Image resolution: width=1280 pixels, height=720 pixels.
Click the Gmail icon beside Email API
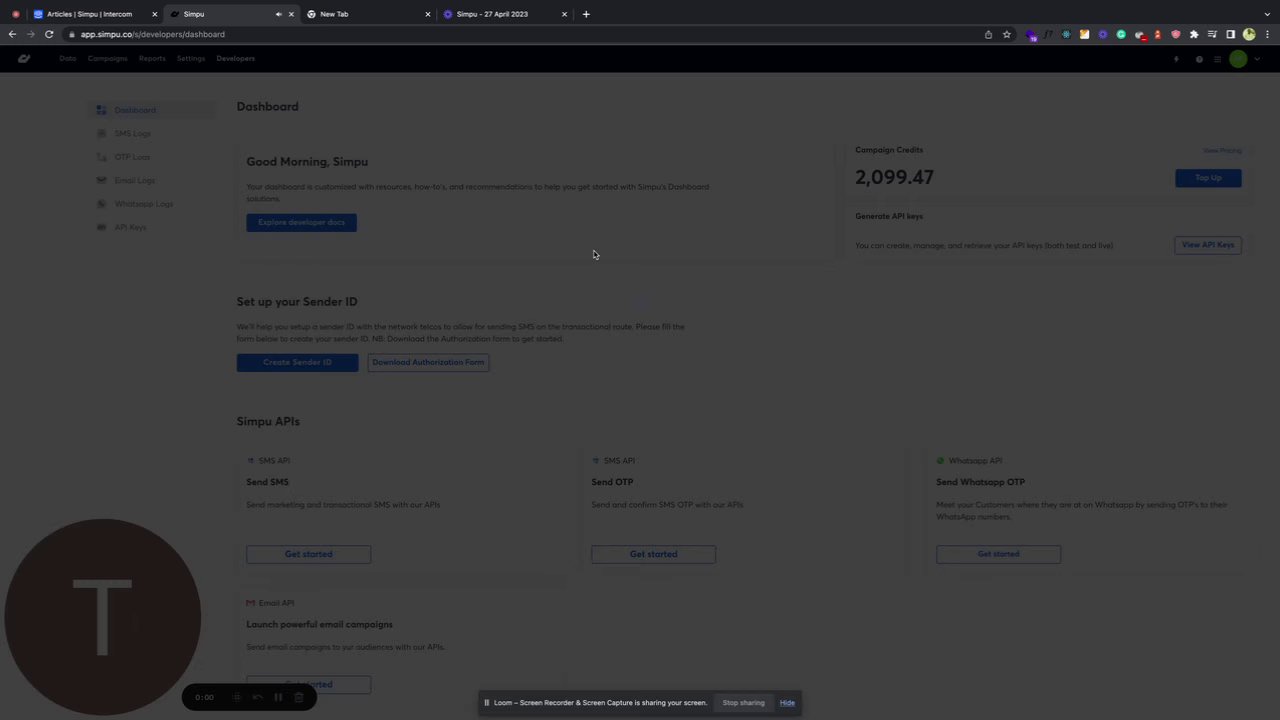point(250,603)
